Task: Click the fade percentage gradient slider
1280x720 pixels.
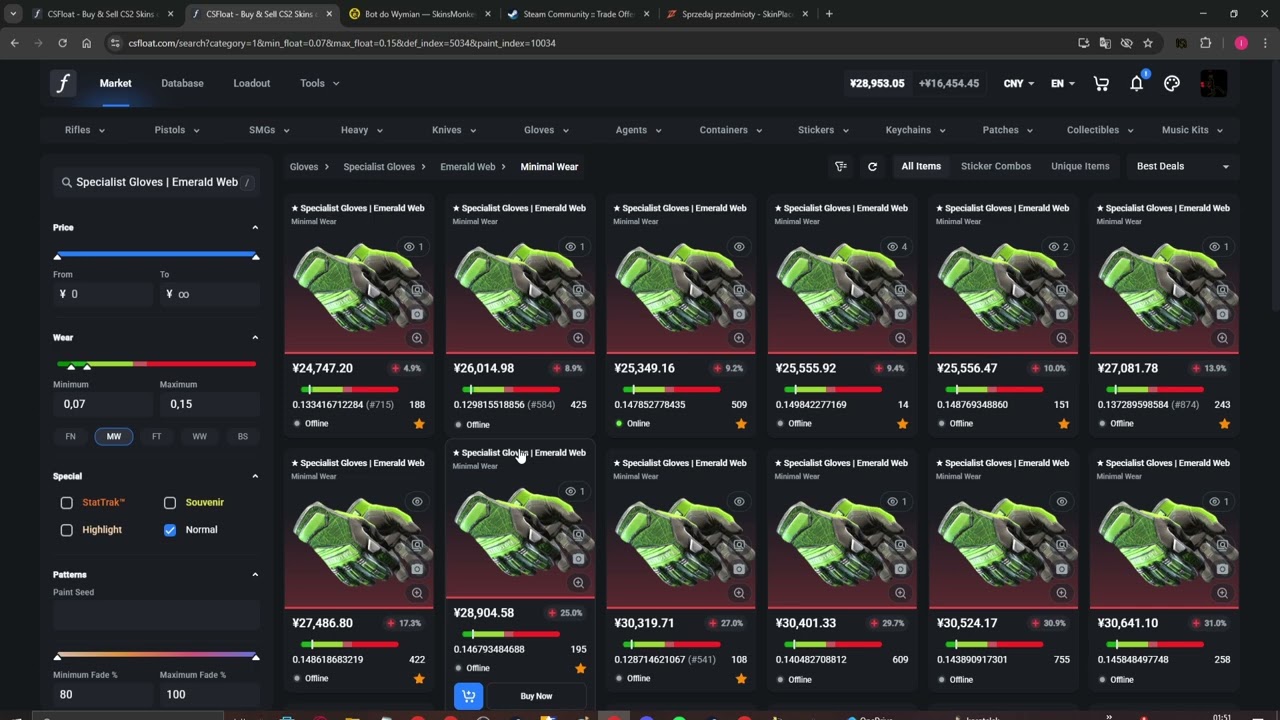Action: tap(156, 655)
